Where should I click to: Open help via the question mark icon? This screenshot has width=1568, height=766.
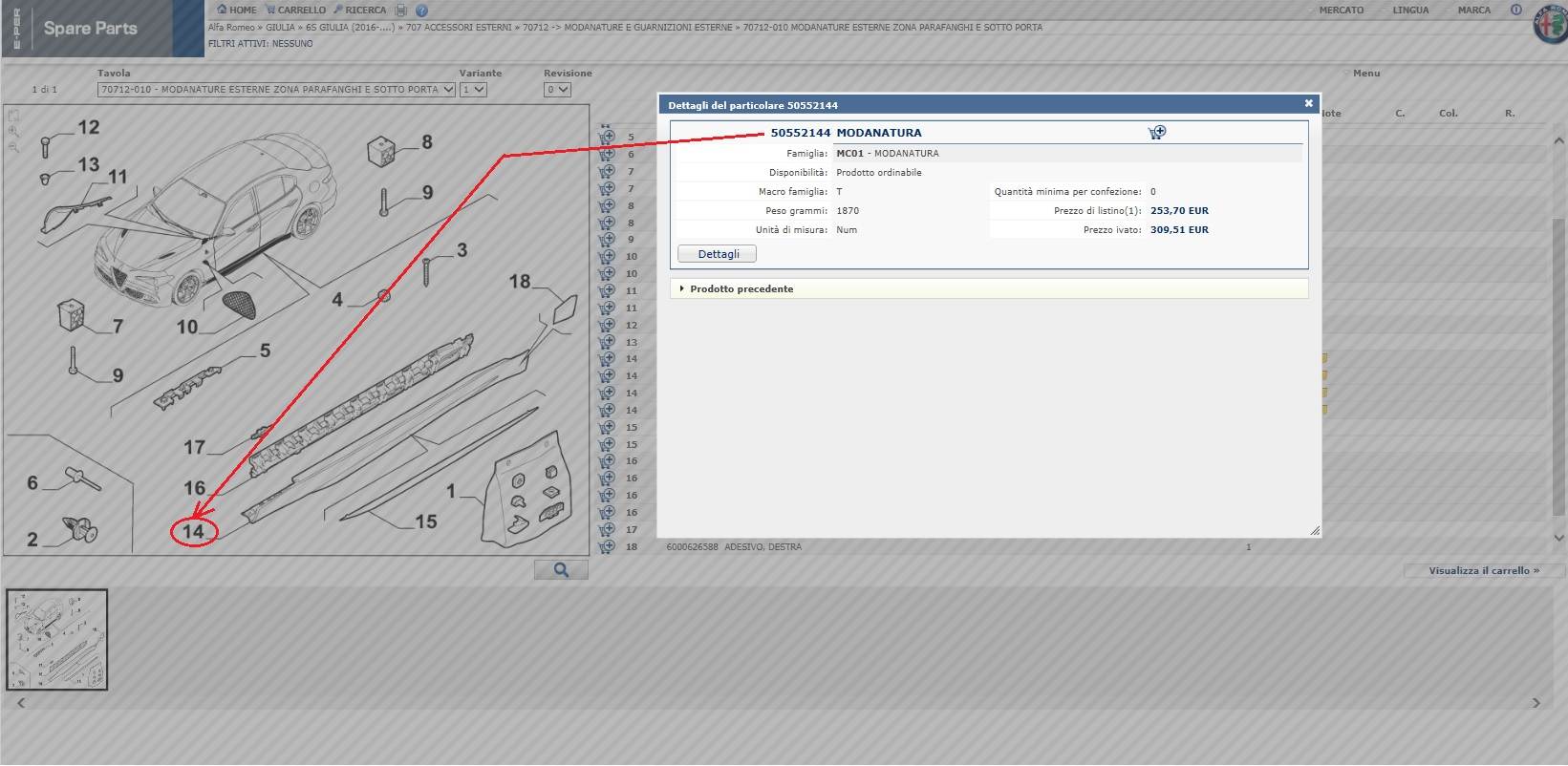[421, 11]
